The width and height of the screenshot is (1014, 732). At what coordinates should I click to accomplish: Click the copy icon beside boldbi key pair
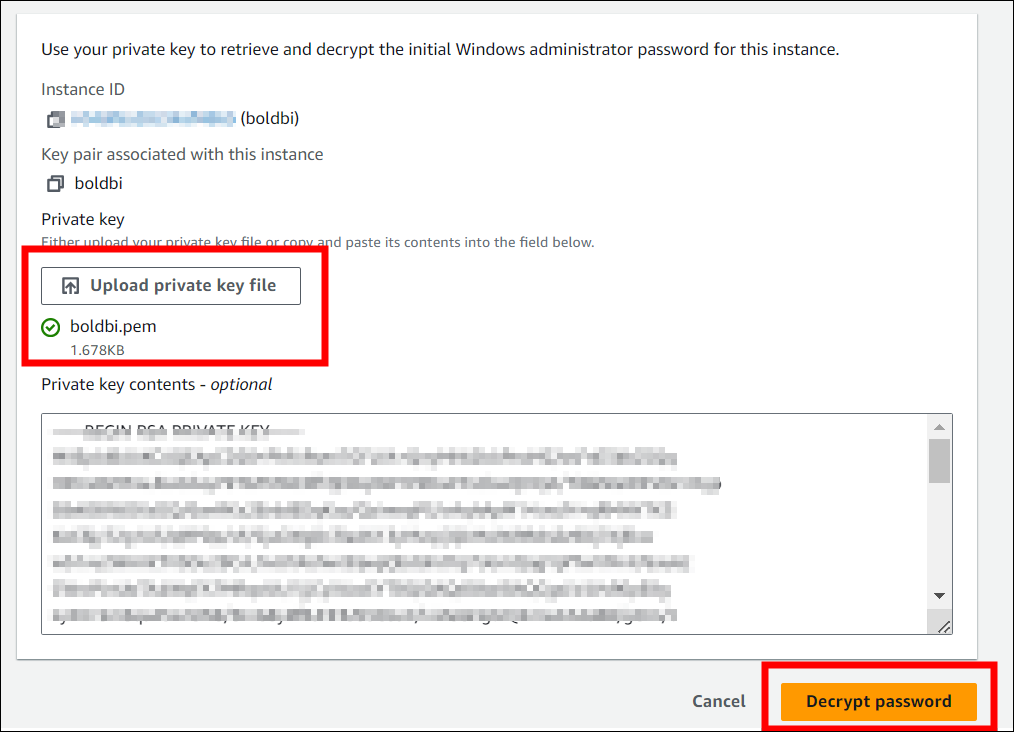(55, 184)
